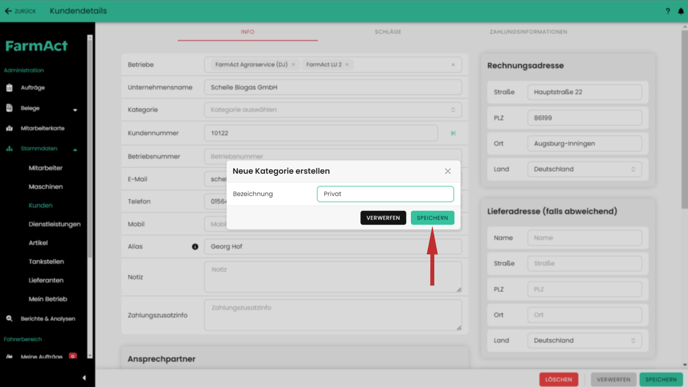Image resolution: width=688 pixels, height=387 pixels.
Task: Click the Alias field Georg Hof
Action: [x=333, y=247]
